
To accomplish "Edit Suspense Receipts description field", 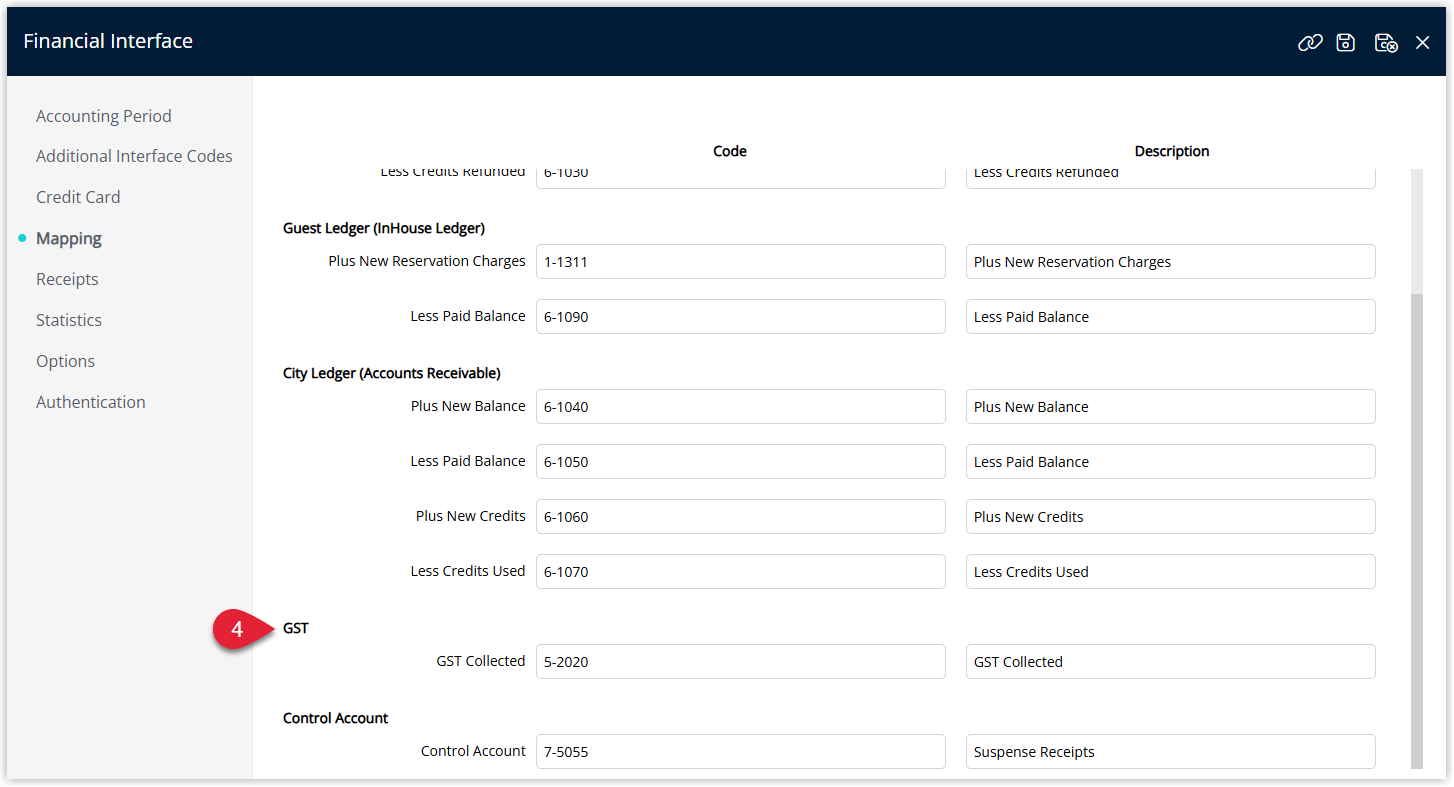I will click(1170, 752).
